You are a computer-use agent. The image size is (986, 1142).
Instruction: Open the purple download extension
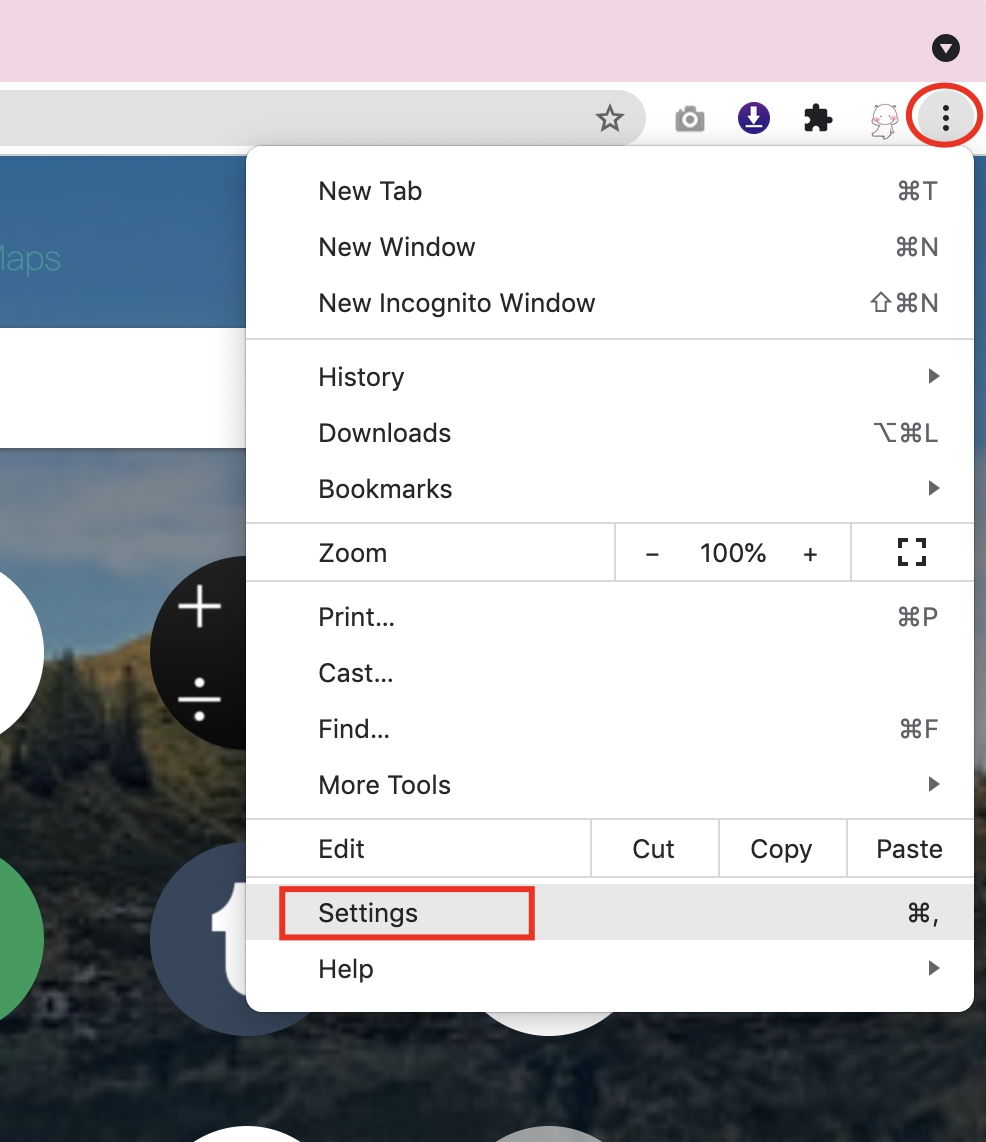click(754, 118)
